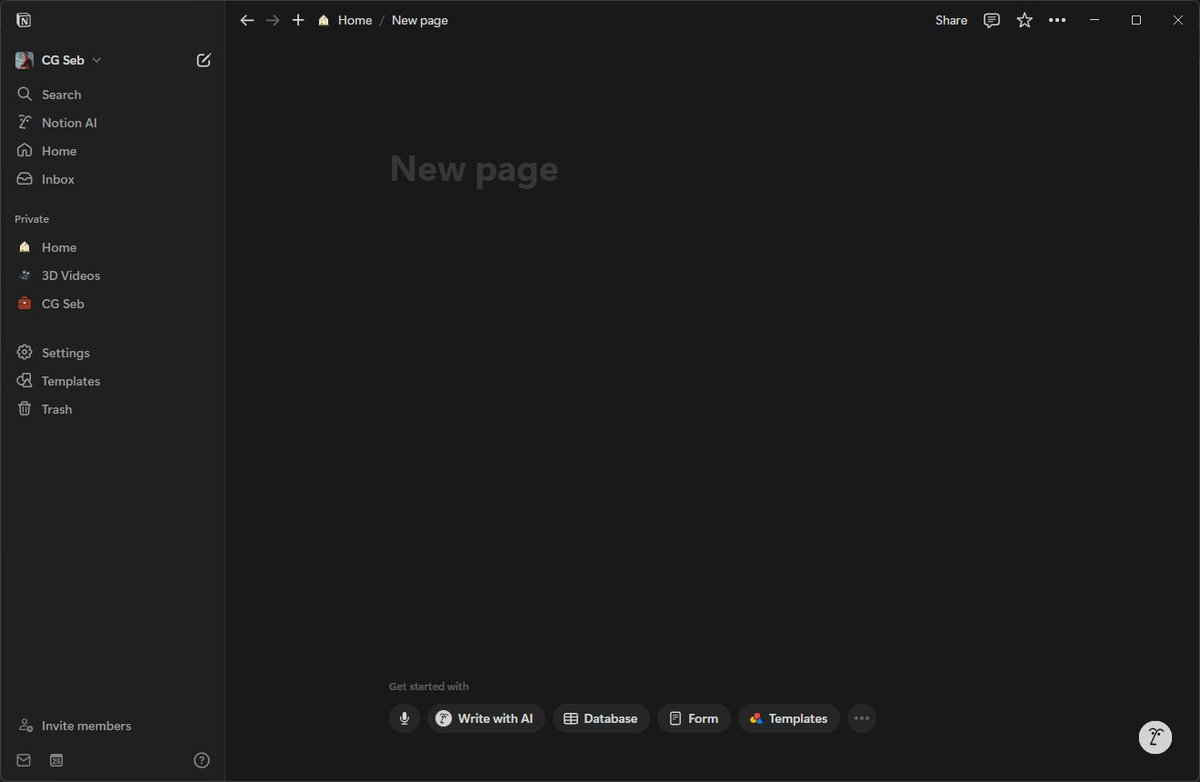Viewport: 1200px width, 782px height.
Task: Open the floating Notion AI assistant button
Action: point(1156,737)
